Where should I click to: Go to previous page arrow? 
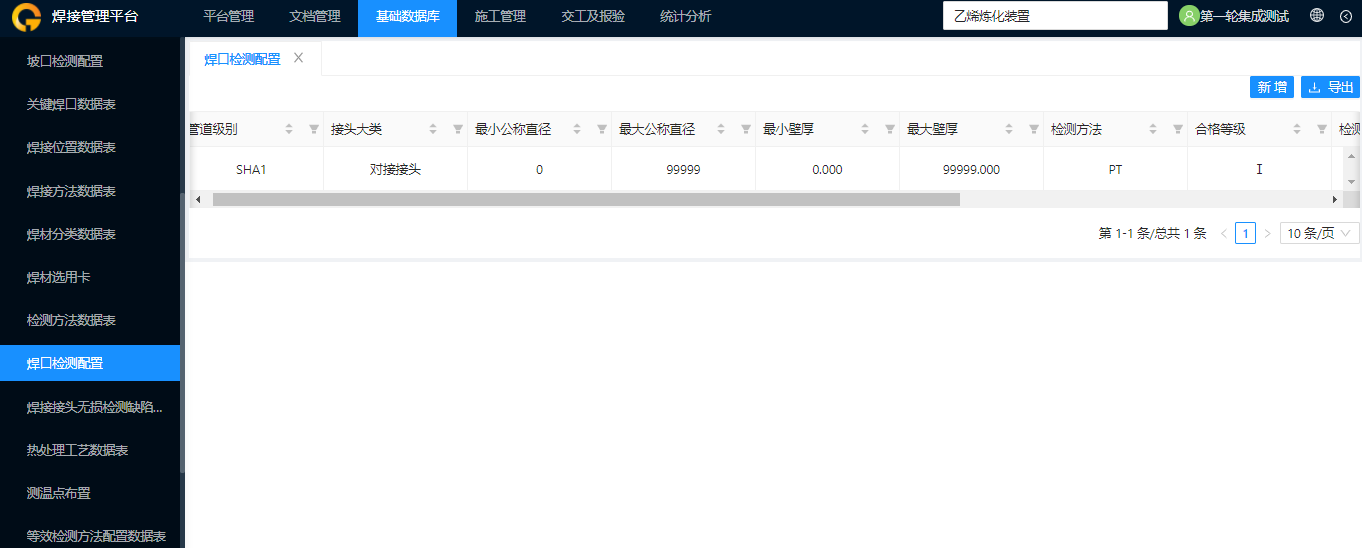click(x=1223, y=233)
